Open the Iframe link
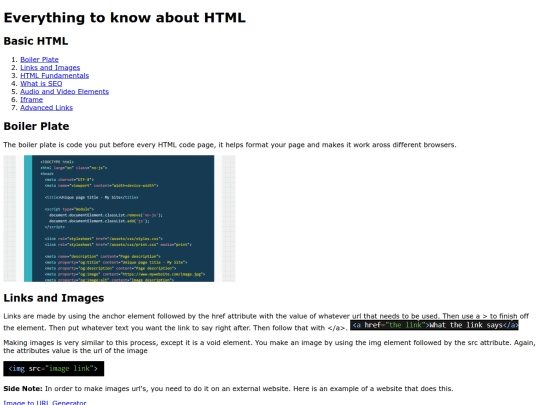The height and width of the screenshot is (405, 540). pos(31,100)
